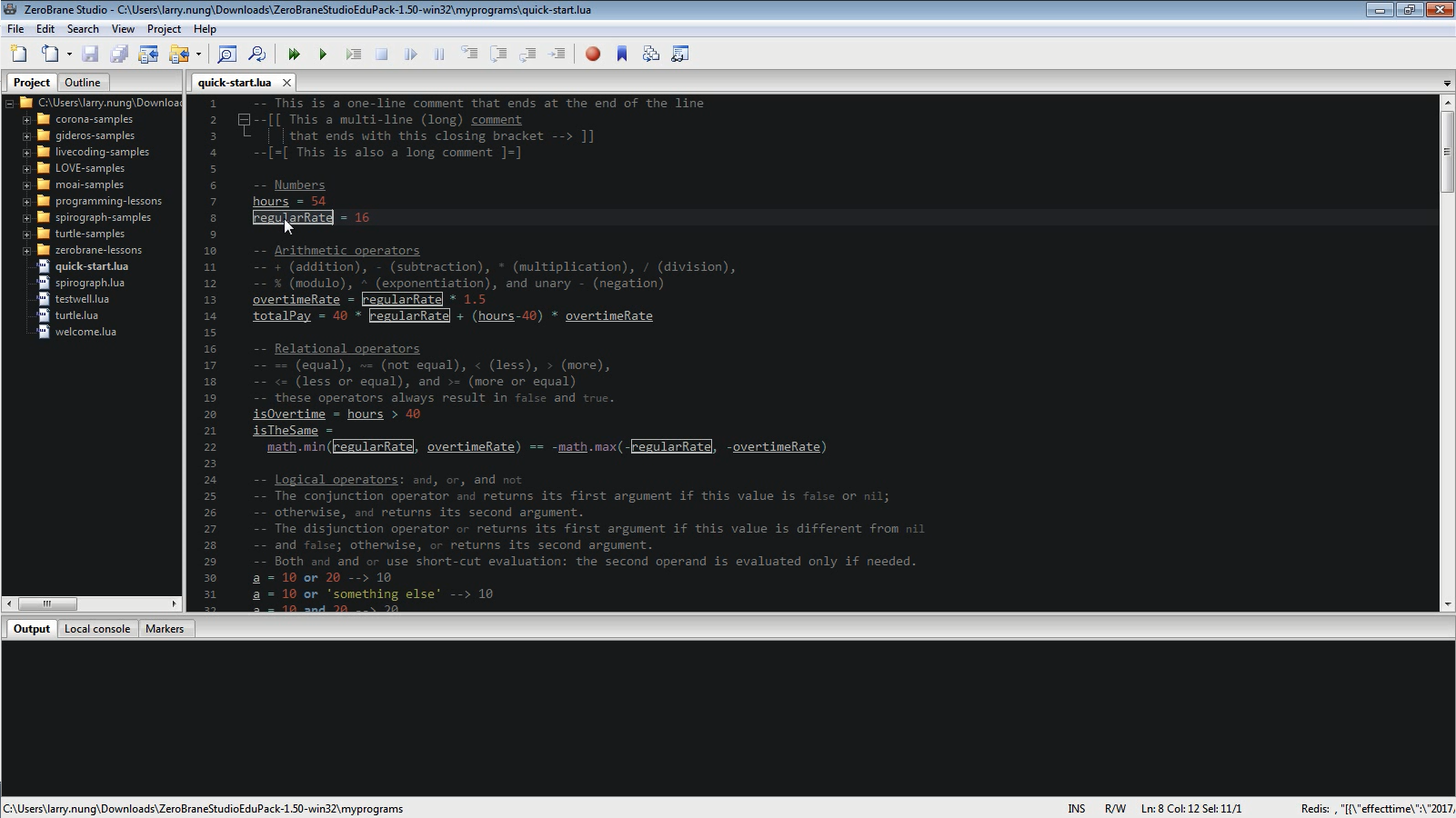Start debugging with double green arrow icon
The height and width of the screenshot is (818, 1456).
[294, 55]
